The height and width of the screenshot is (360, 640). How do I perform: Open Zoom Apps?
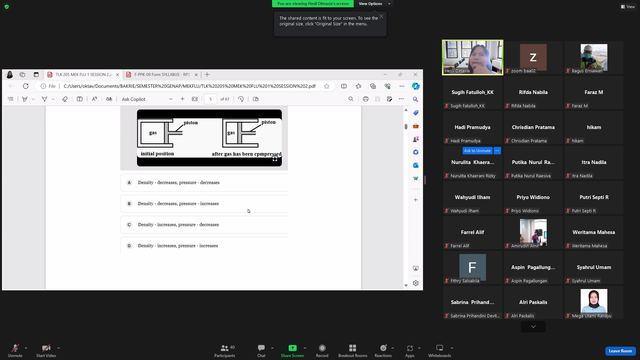tap(410, 350)
